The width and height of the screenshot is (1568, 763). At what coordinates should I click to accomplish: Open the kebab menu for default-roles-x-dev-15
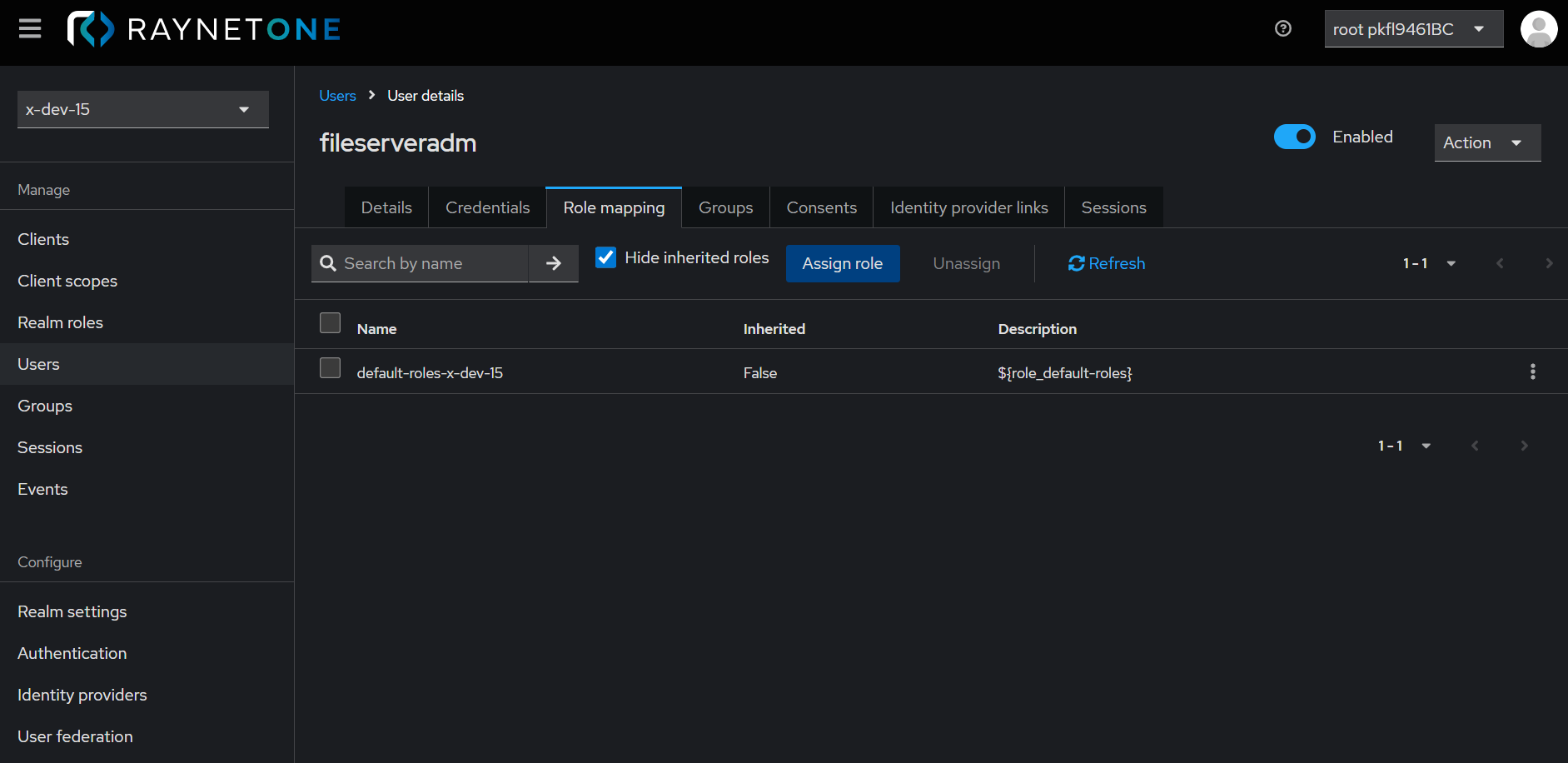coord(1532,372)
